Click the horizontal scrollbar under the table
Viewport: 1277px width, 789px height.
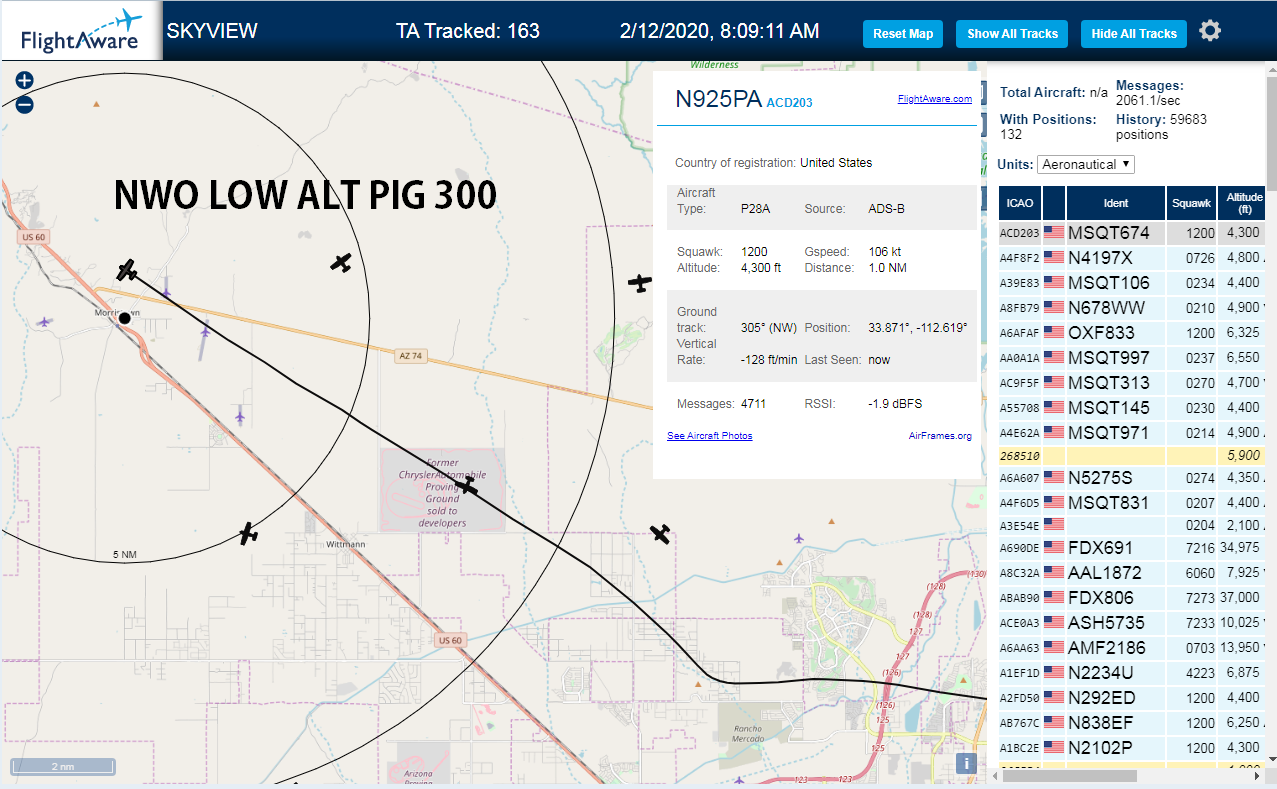(1068, 775)
